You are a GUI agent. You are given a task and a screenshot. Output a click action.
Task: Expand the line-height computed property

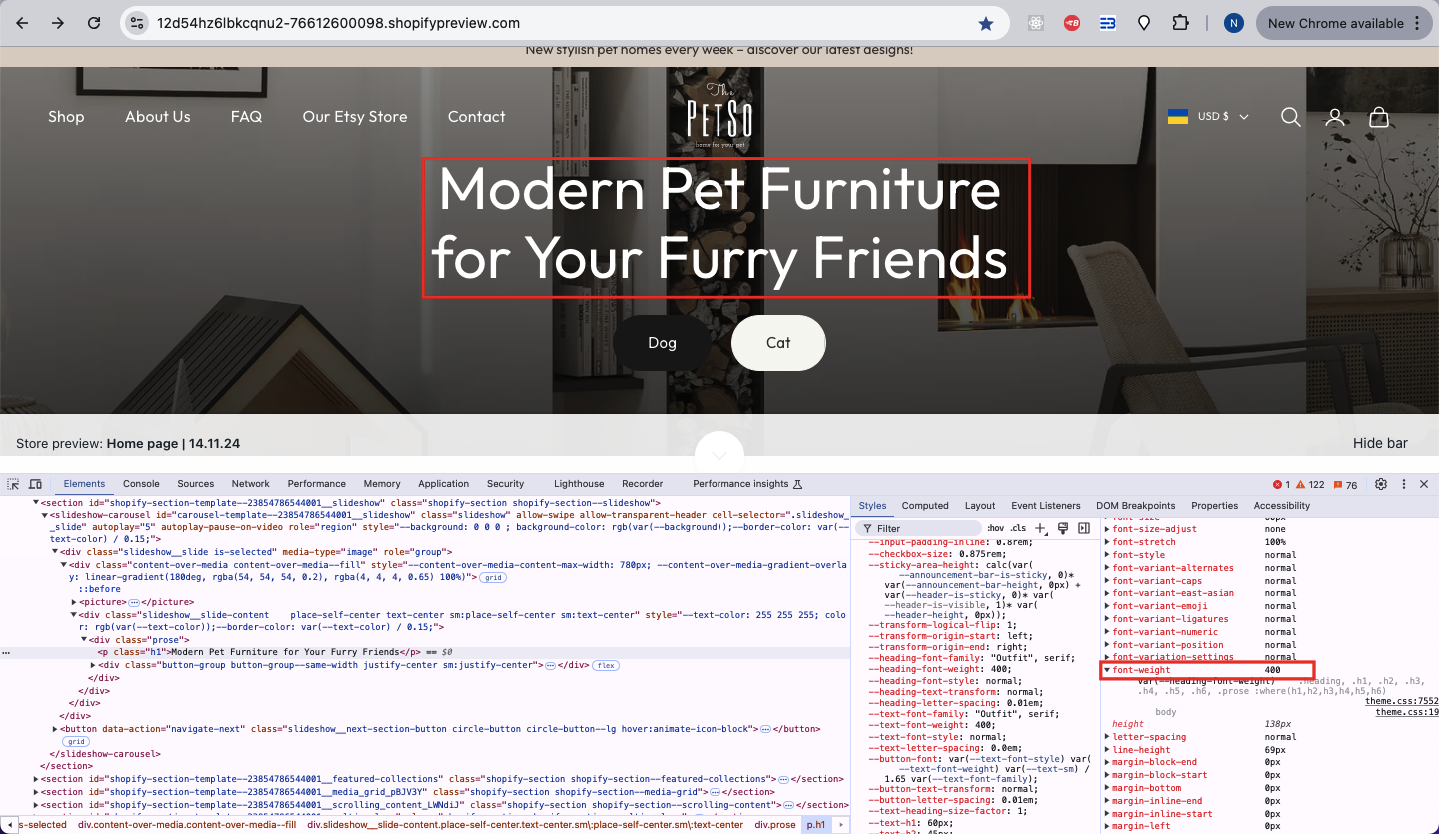1107,750
